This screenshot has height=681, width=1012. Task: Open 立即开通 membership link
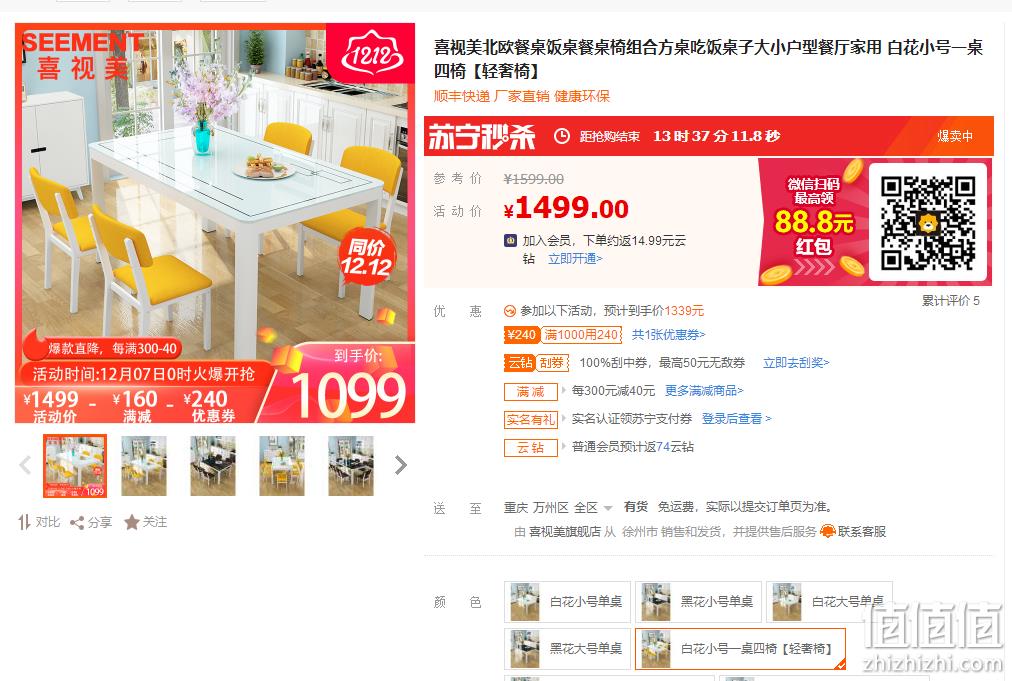575,259
